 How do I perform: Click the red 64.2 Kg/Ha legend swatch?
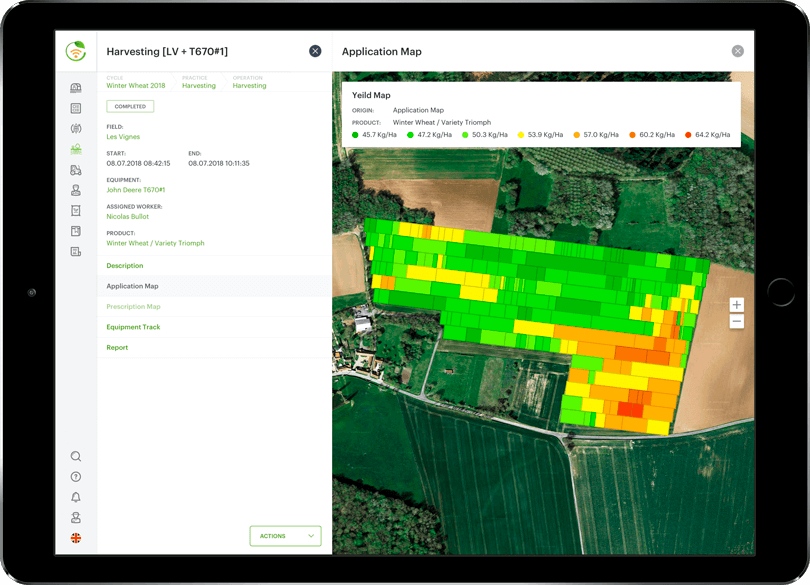point(688,135)
